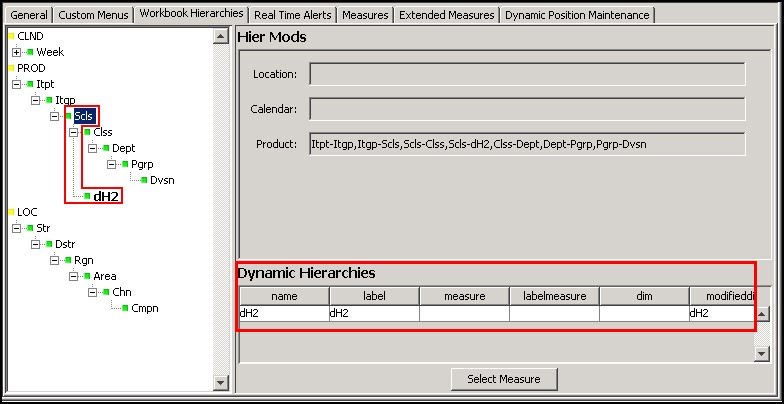Screen dimensions: 784x404
Task: Select the Itpt tree item
Action: [45, 84]
